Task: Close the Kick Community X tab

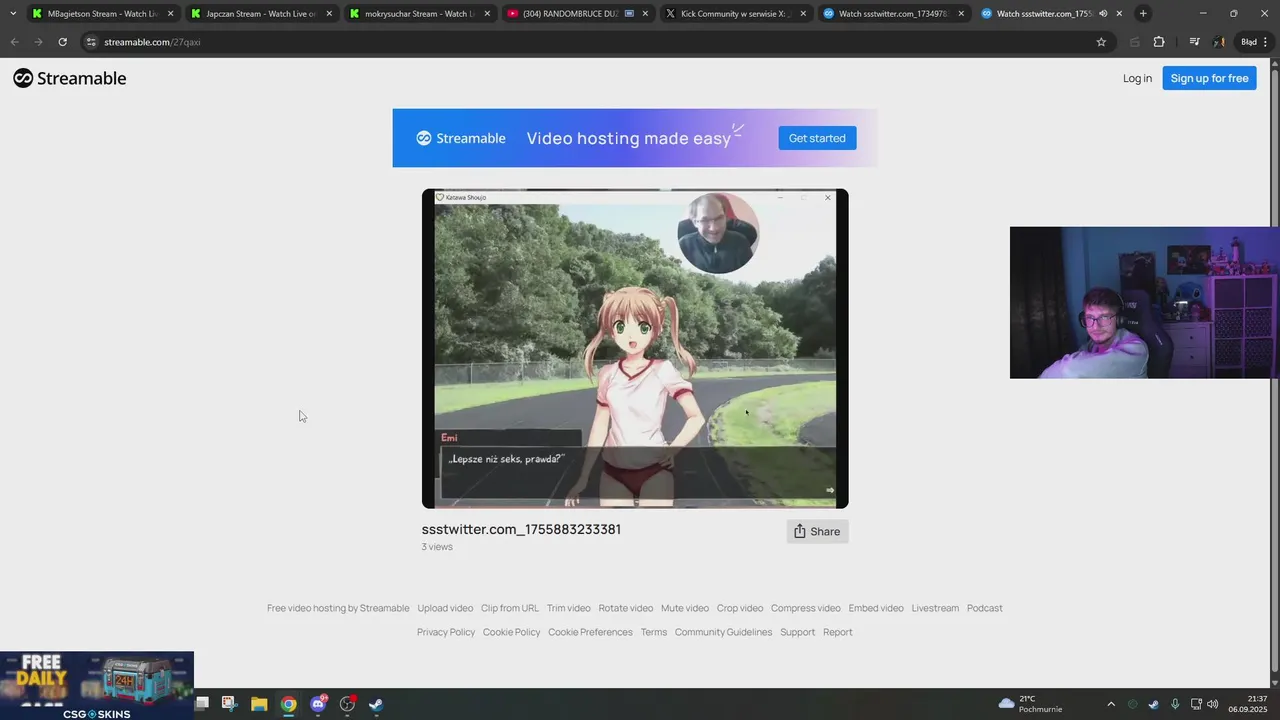Action: 803,14
